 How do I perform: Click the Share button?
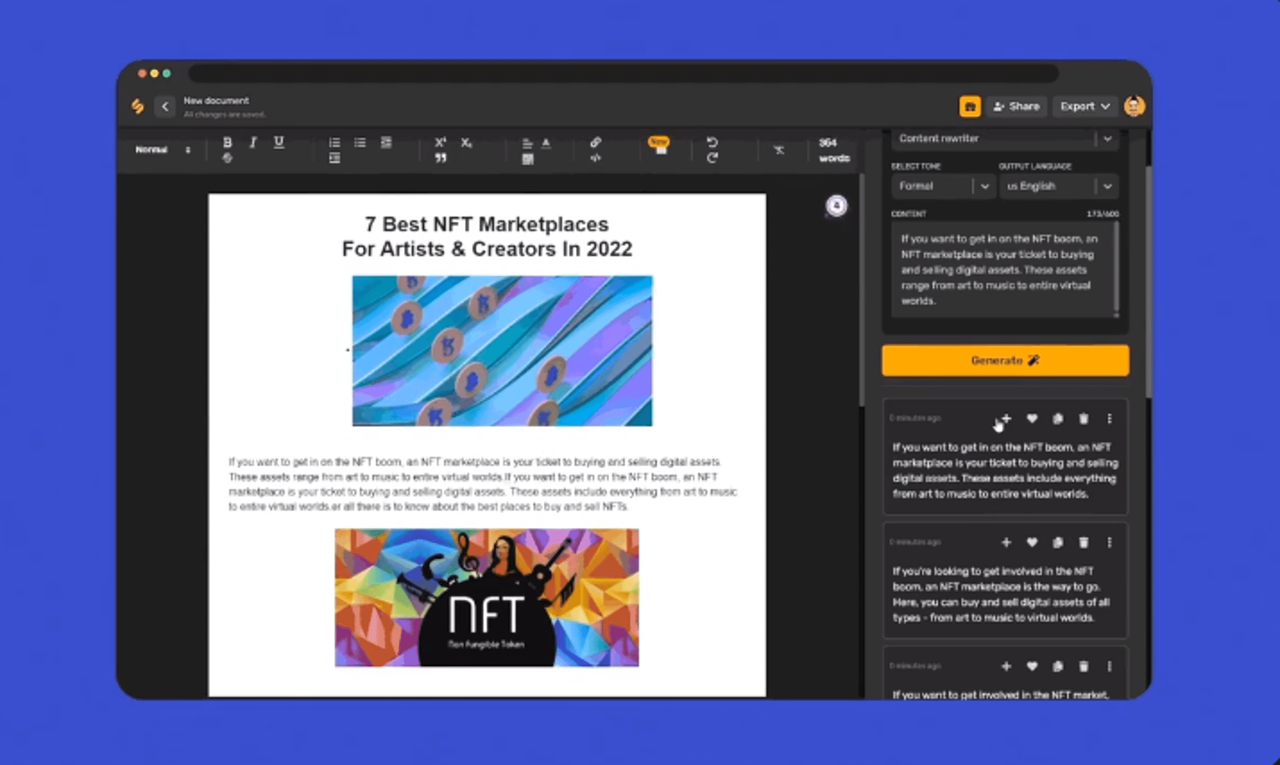point(1016,106)
